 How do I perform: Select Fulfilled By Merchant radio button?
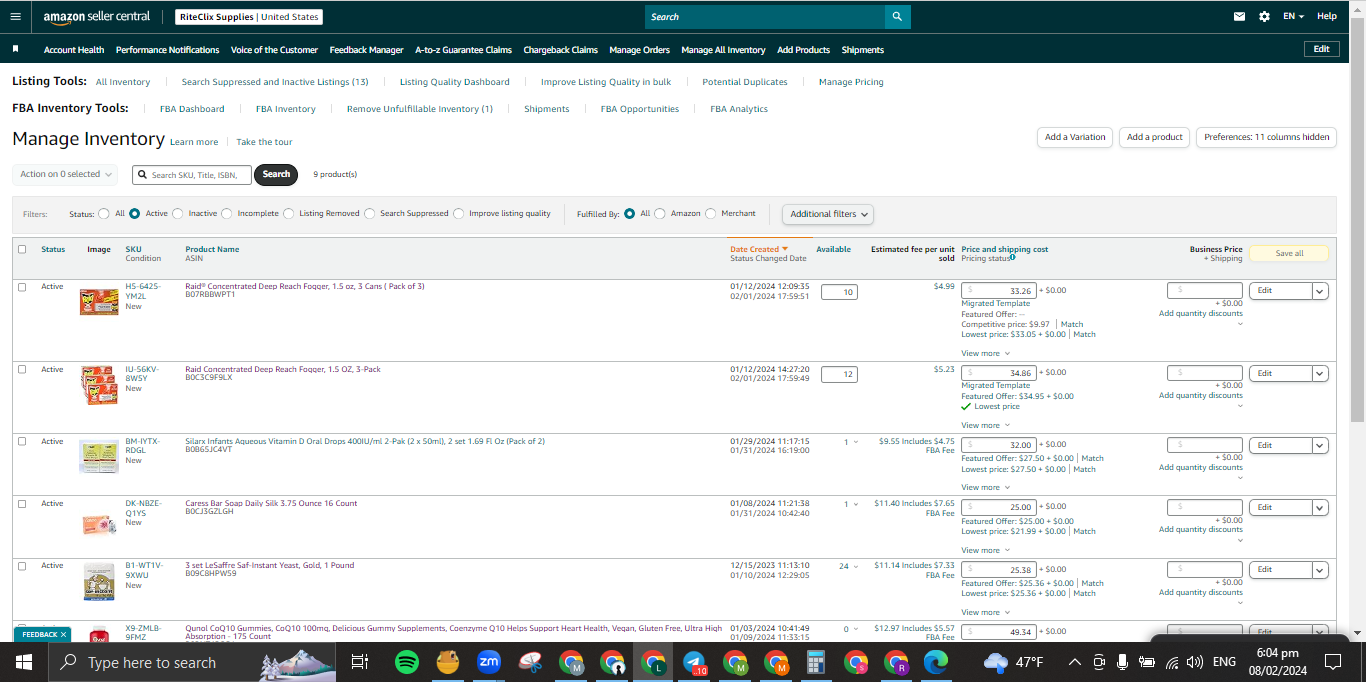(x=711, y=213)
